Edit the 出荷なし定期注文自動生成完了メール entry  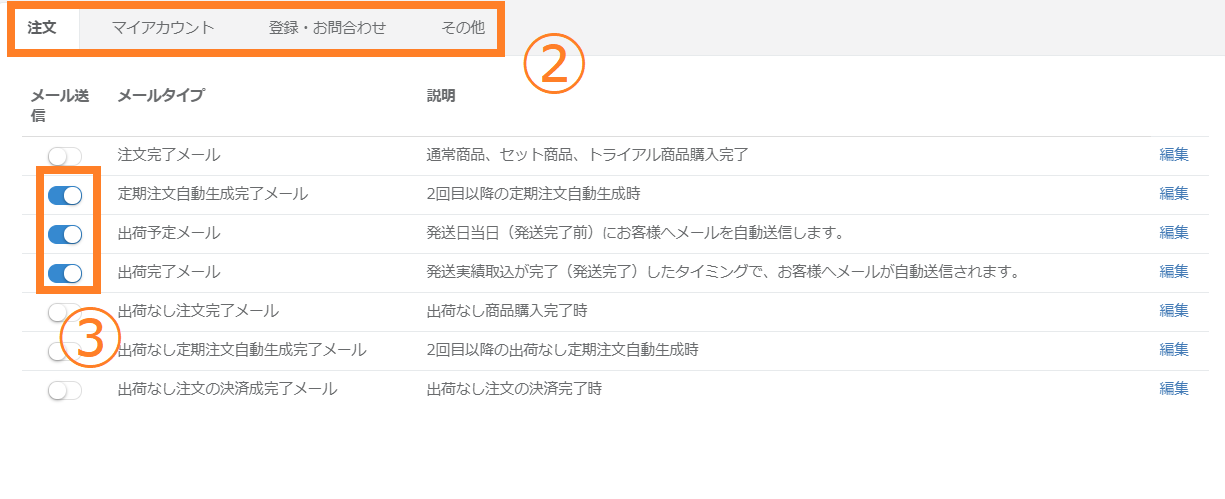coord(1174,350)
